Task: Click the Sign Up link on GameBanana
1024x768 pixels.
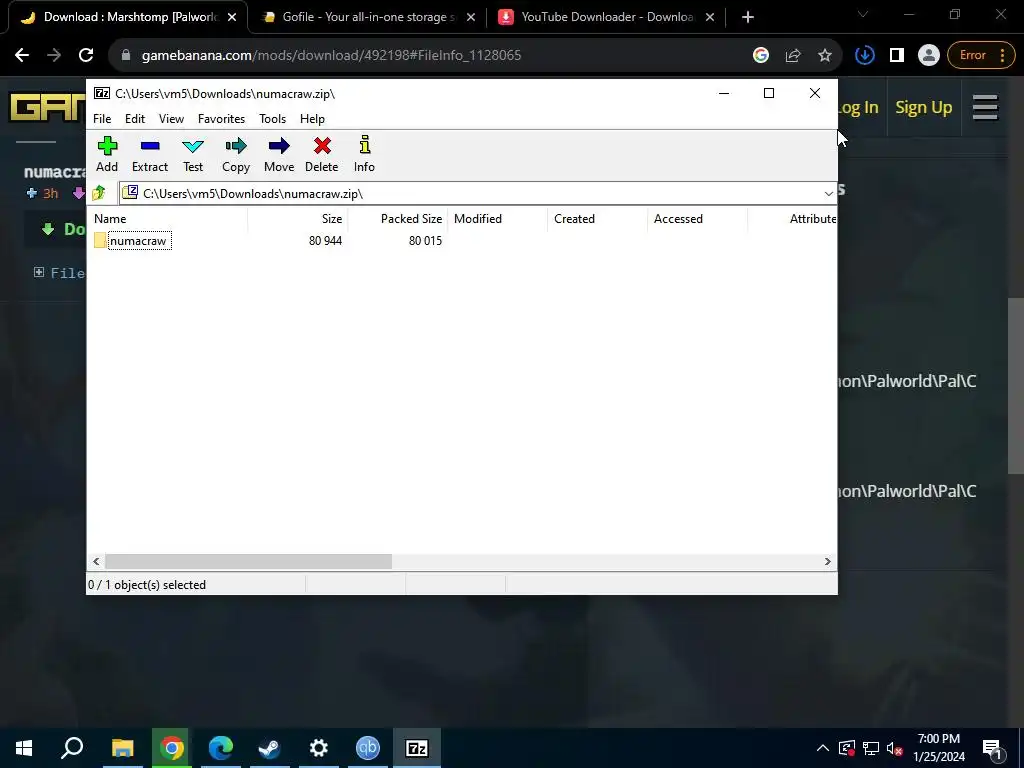Action: (x=923, y=107)
